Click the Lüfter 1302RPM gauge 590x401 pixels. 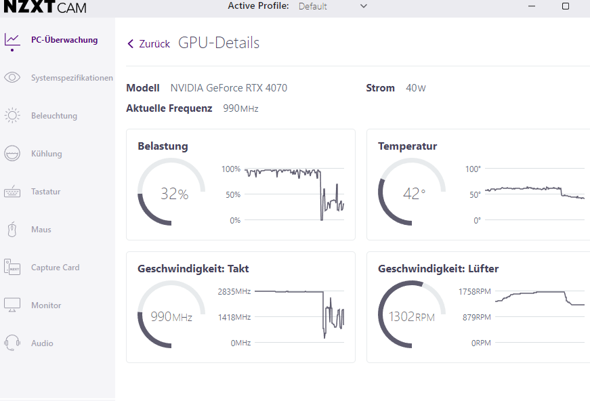pos(412,314)
